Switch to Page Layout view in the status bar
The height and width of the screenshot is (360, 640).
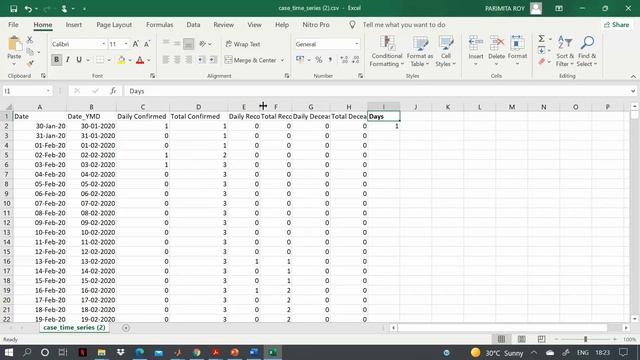pyautogui.click(x=522, y=339)
